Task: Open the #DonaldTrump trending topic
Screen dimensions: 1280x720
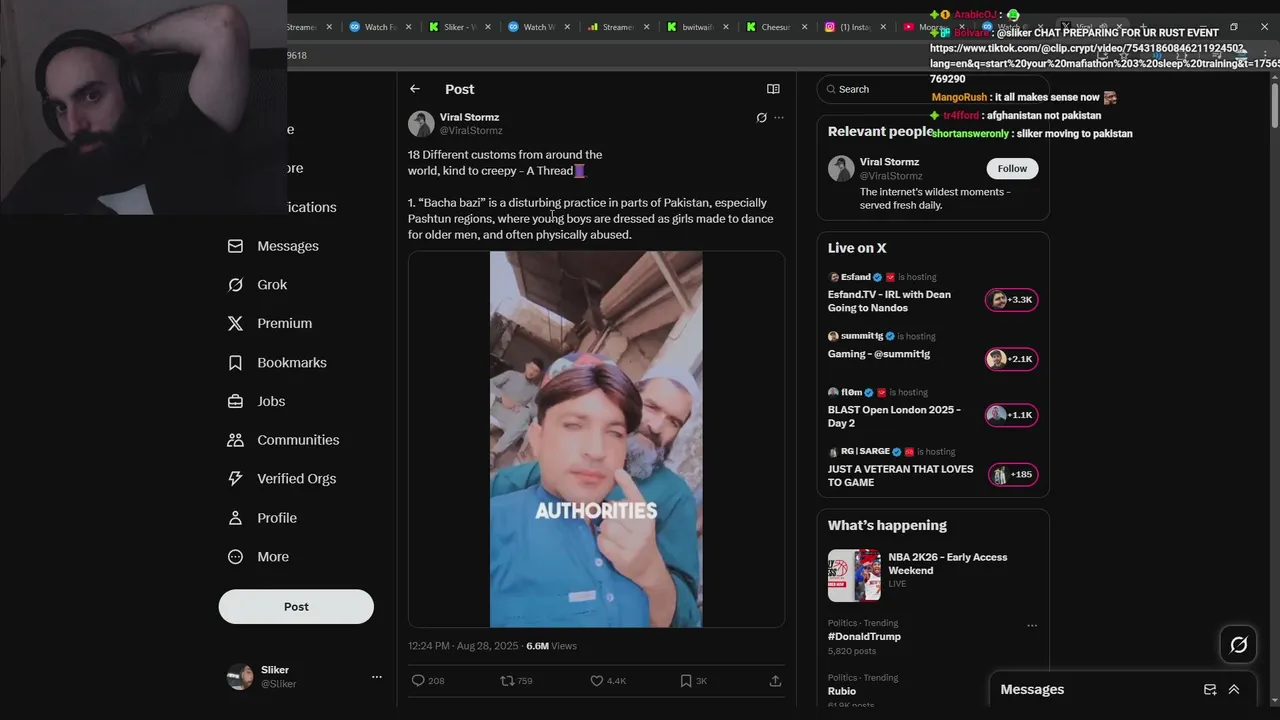Action: pos(864,637)
